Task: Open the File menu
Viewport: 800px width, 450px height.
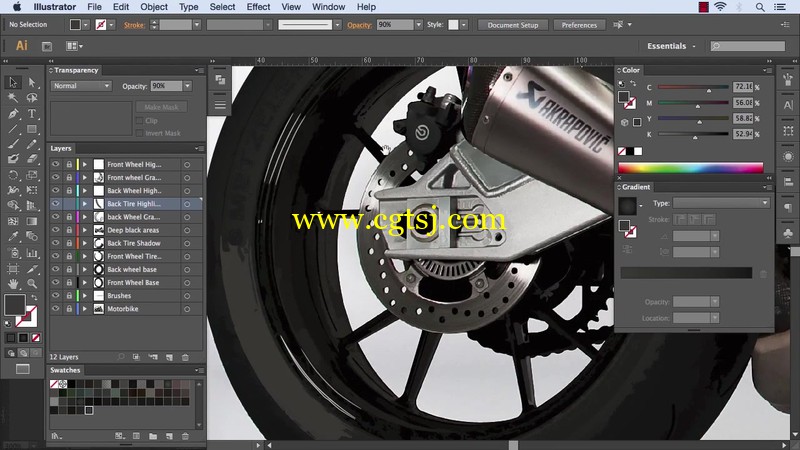Action: 94,7
